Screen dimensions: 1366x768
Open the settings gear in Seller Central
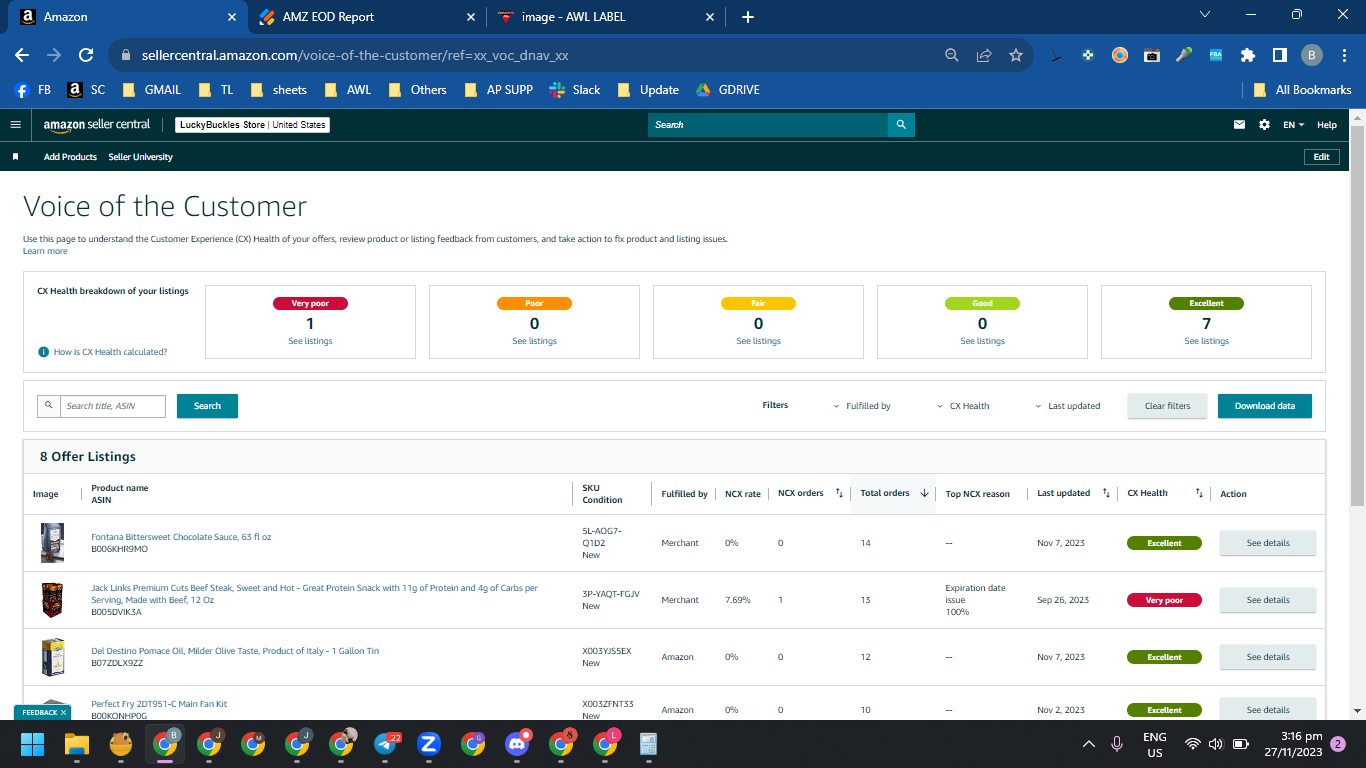pyautogui.click(x=1264, y=125)
